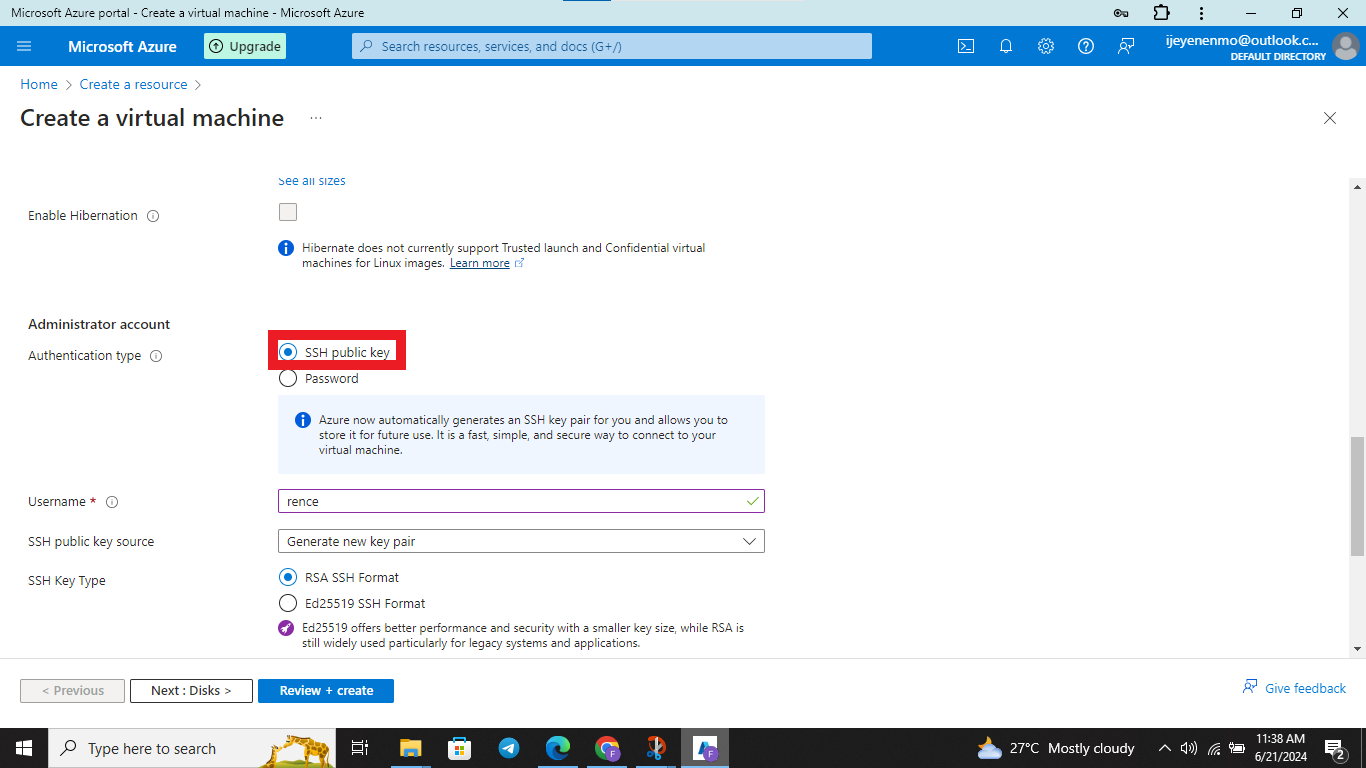This screenshot has width=1366, height=768.
Task: Open the browser three-dot menu
Action: coord(1201,13)
